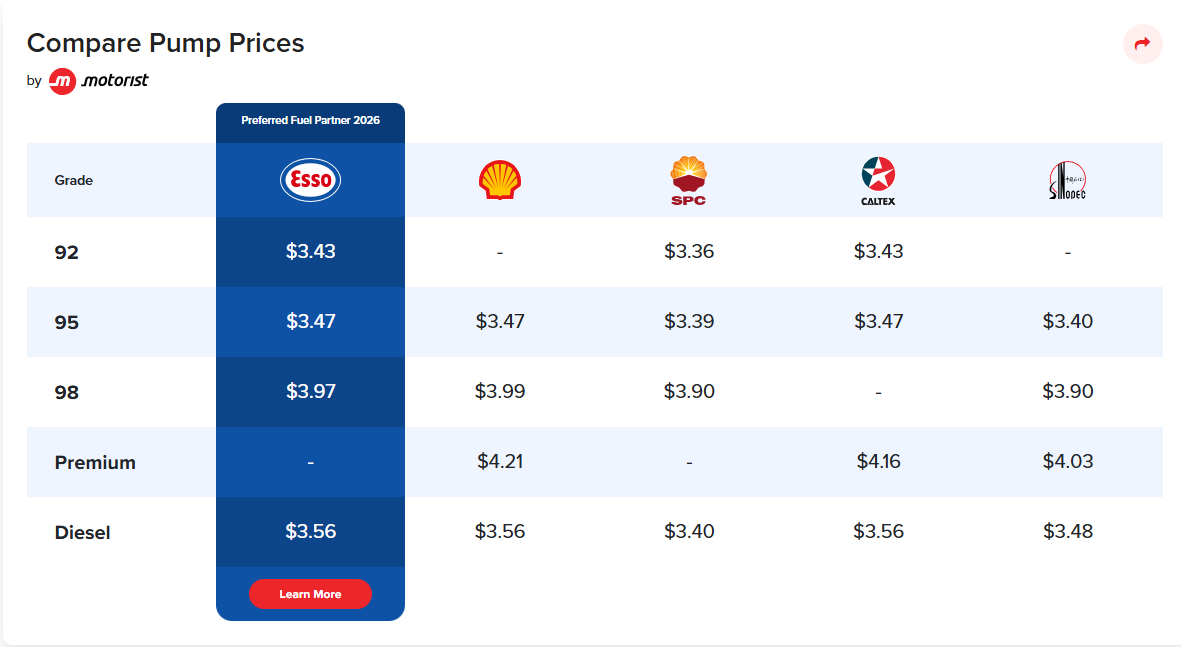Click Sinopec's 98 grade price $3.90
Image resolution: width=1182 pixels, height=647 pixels.
1068,391
